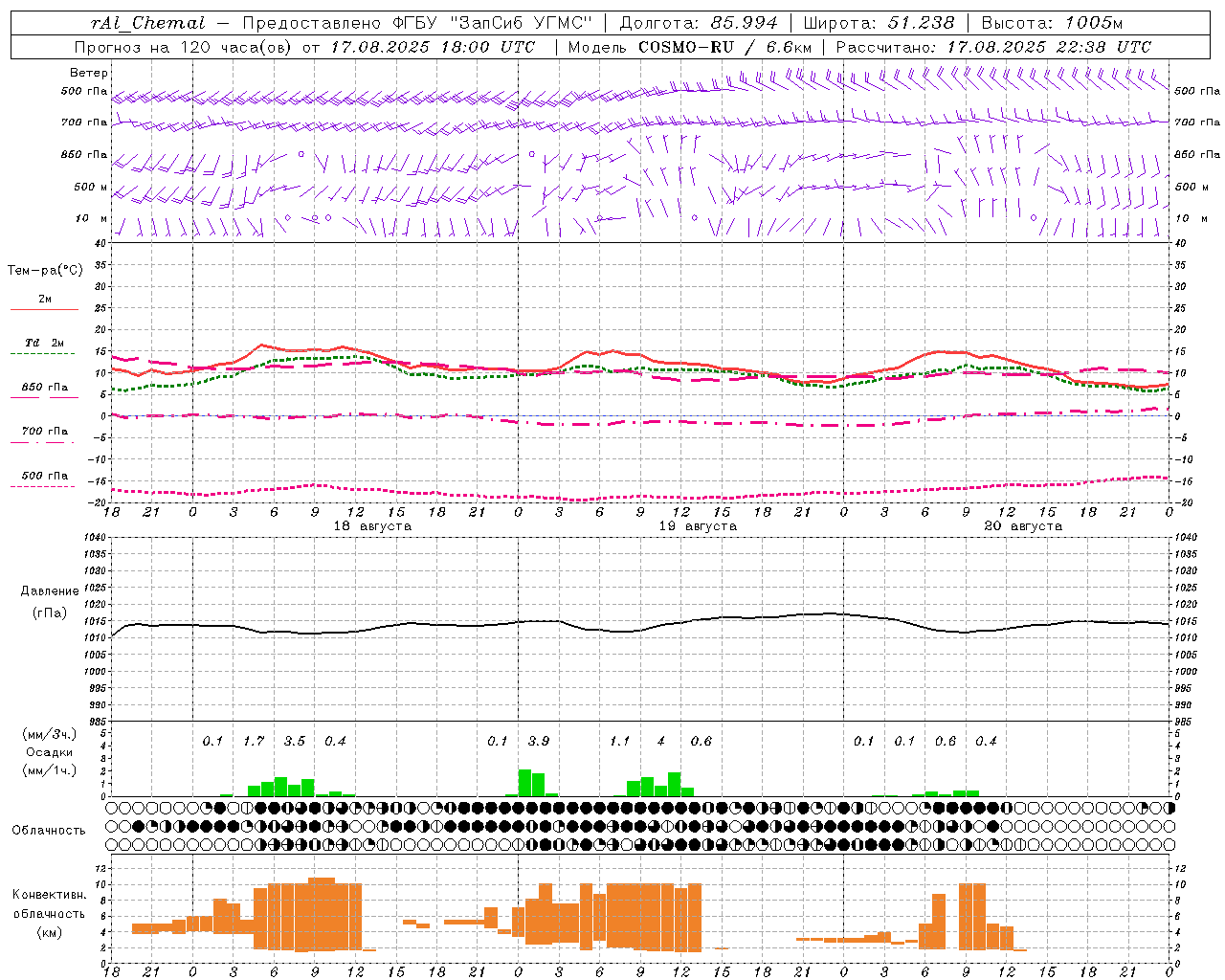Click the "2м" temperature legend entry
Image resolution: width=1225 pixels, height=980 pixels.
45,300
